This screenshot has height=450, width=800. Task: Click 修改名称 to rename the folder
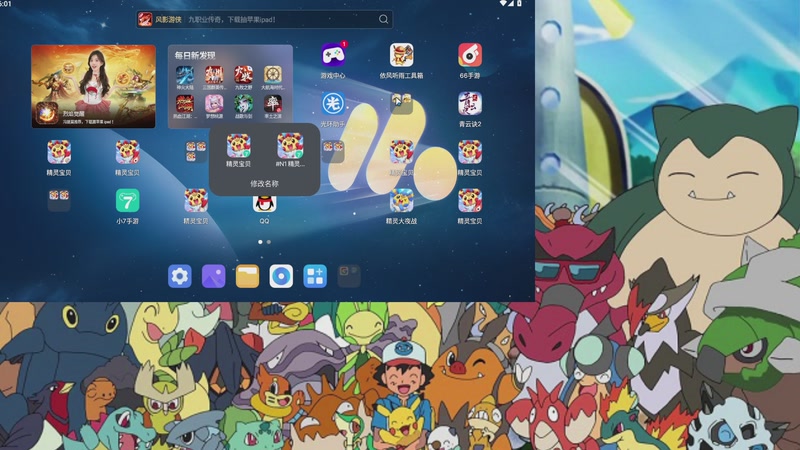(x=264, y=183)
